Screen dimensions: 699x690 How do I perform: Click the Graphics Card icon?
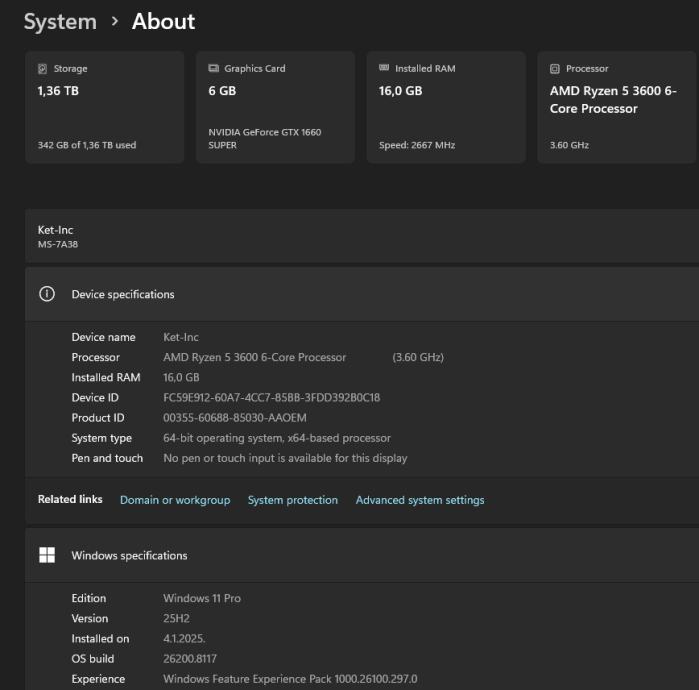point(213,69)
